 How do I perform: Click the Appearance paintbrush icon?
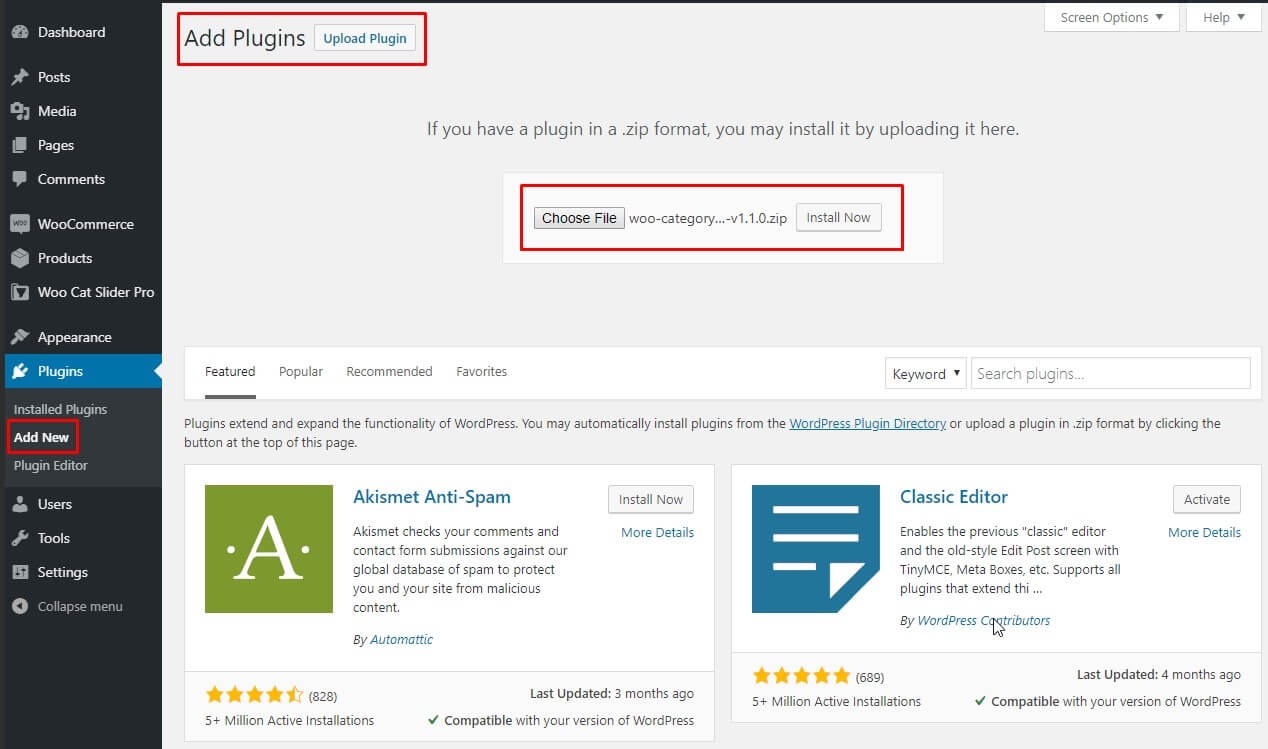19,337
